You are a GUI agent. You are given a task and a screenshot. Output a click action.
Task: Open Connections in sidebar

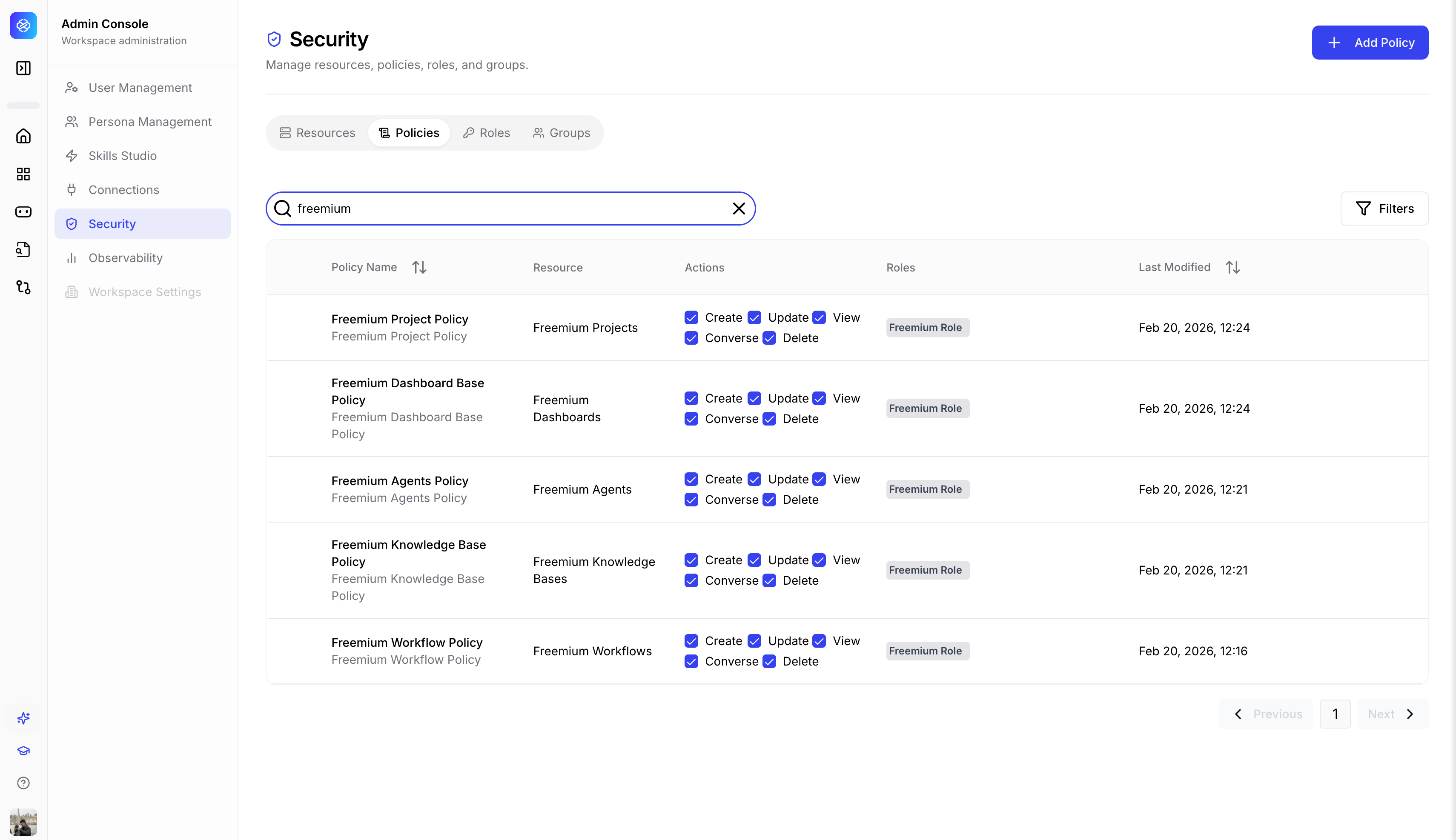[143, 190]
